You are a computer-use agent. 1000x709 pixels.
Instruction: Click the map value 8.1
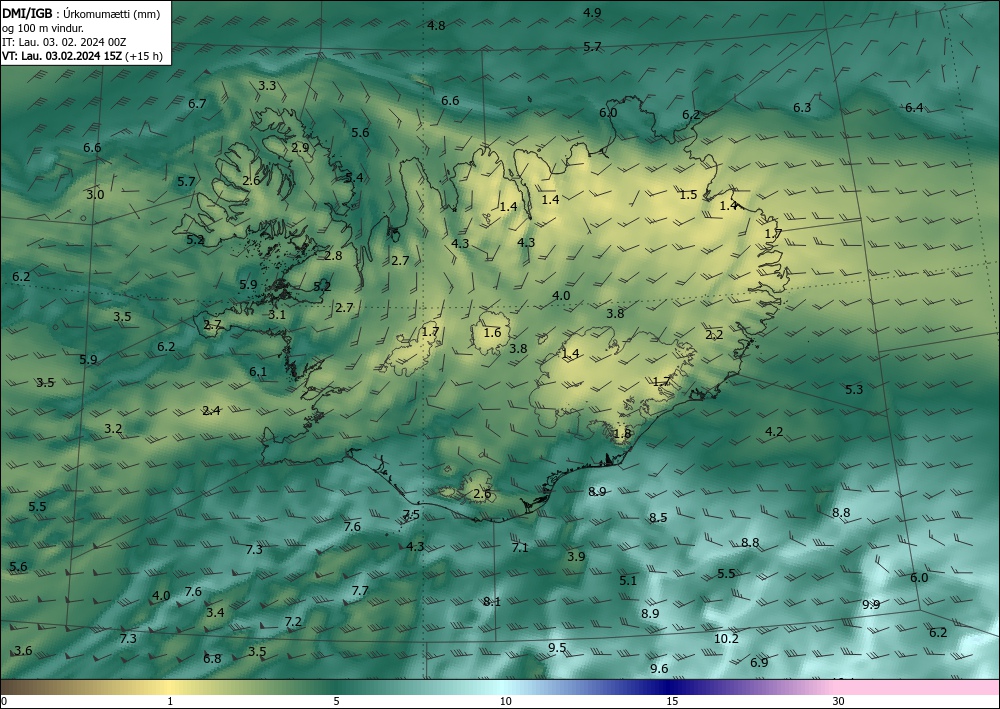tap(491, 601)
